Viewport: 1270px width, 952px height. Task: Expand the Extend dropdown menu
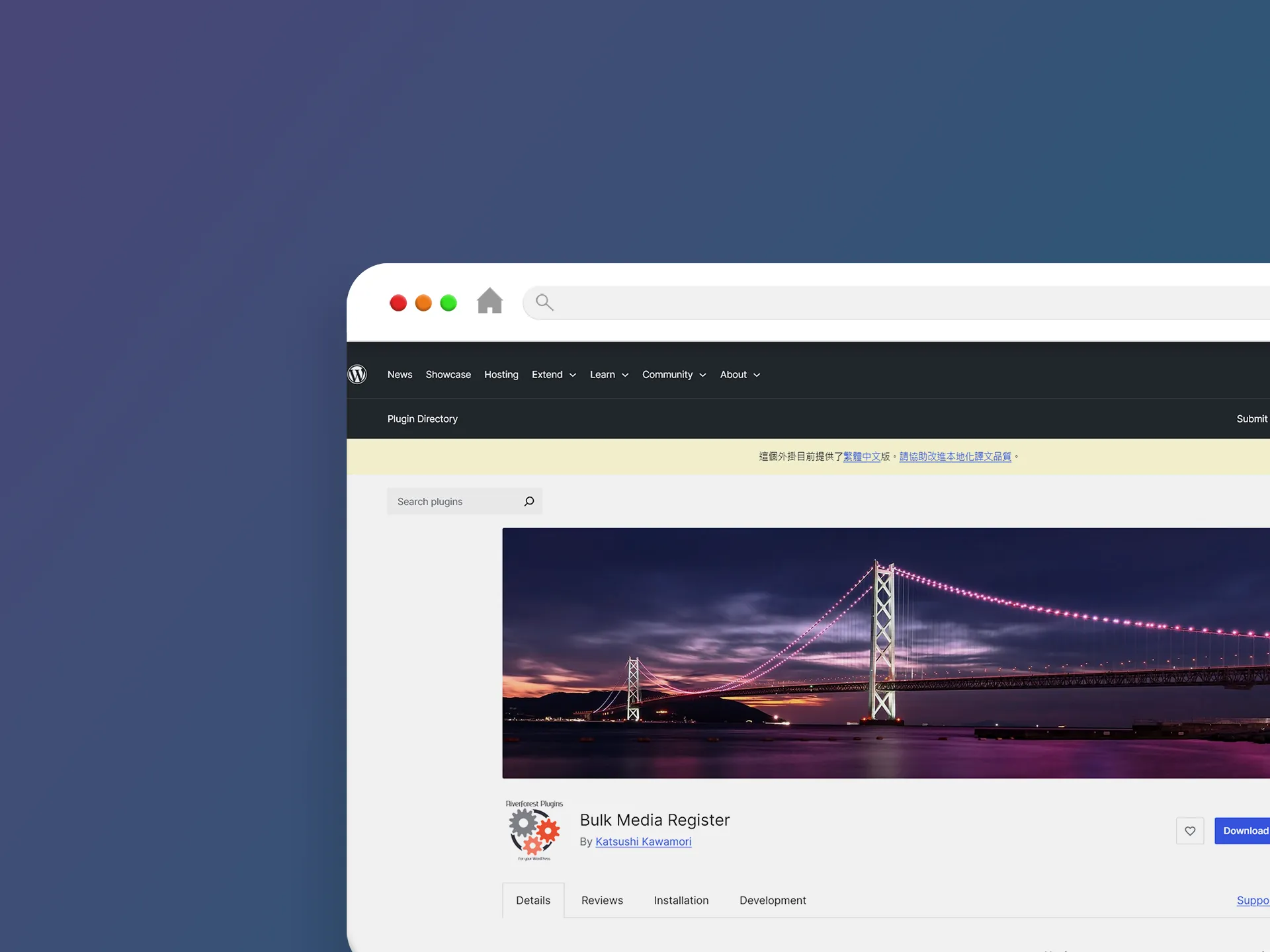(554, 375)
